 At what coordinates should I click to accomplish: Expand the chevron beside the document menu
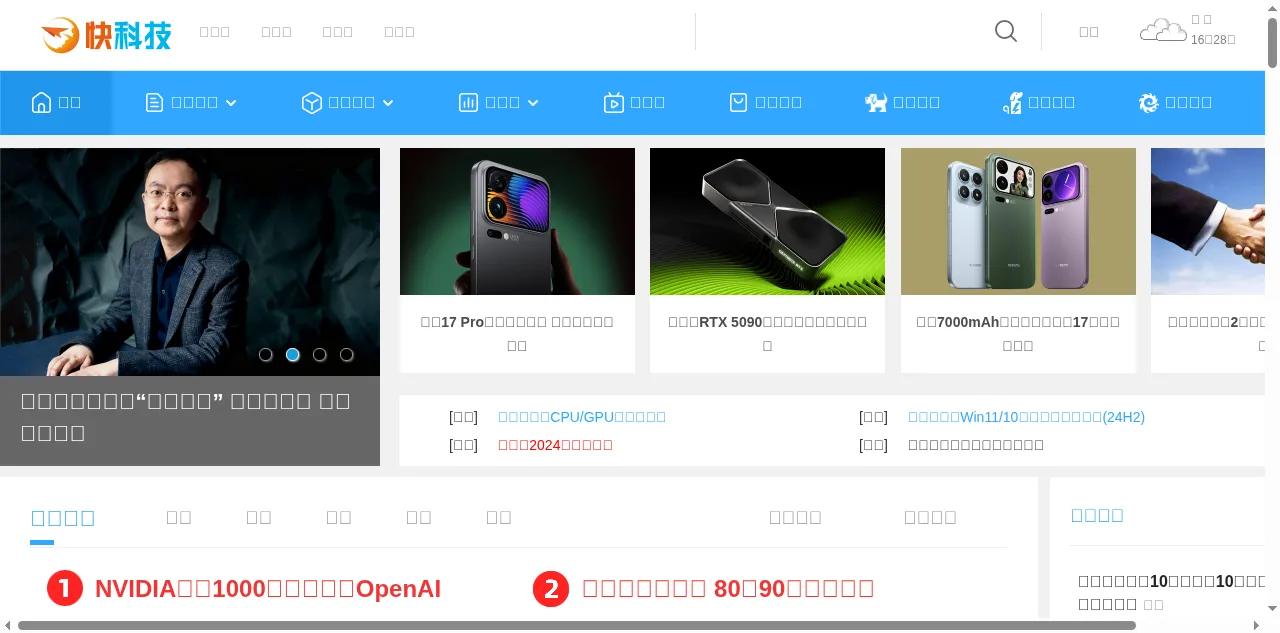(x=231, y=103)
